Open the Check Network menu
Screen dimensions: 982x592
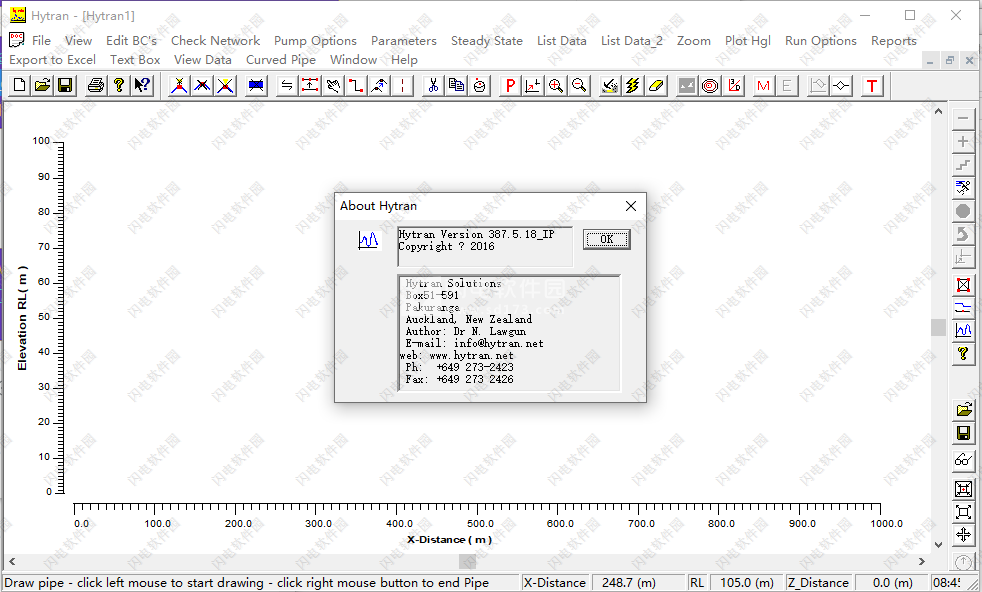click(x=215, y=41)
